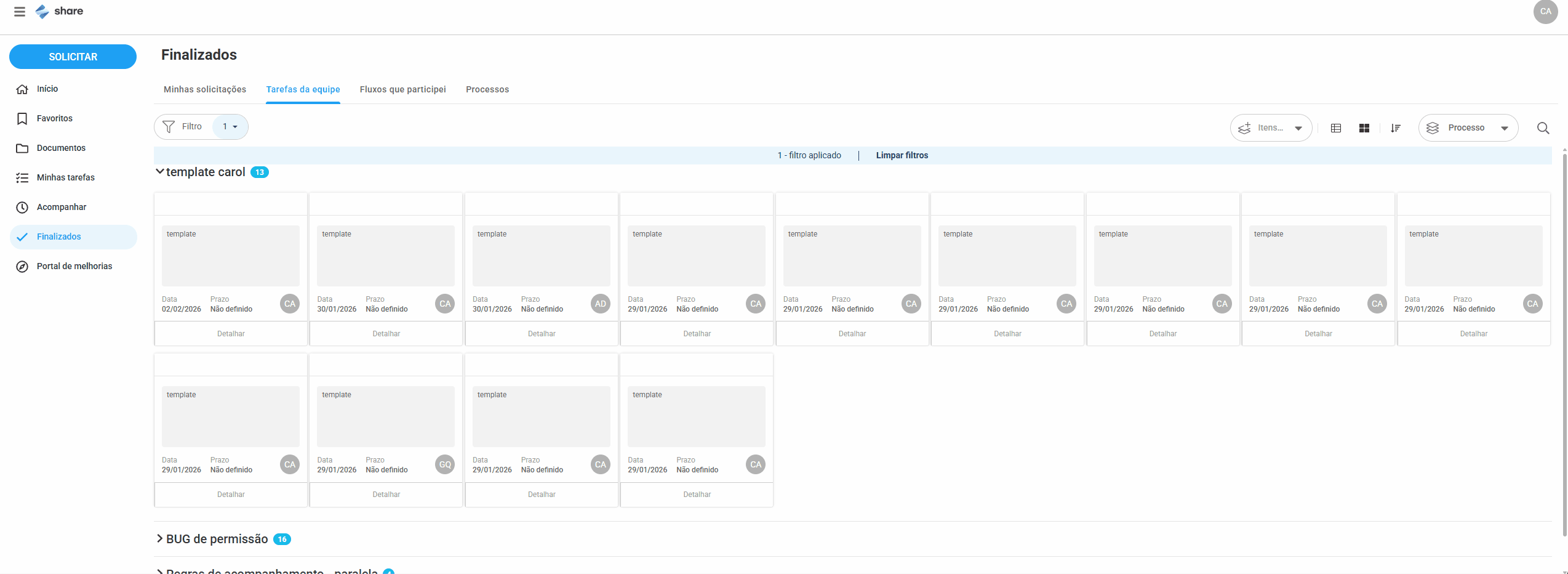Open the hamburger navigation menu

(x=20, y=12)
